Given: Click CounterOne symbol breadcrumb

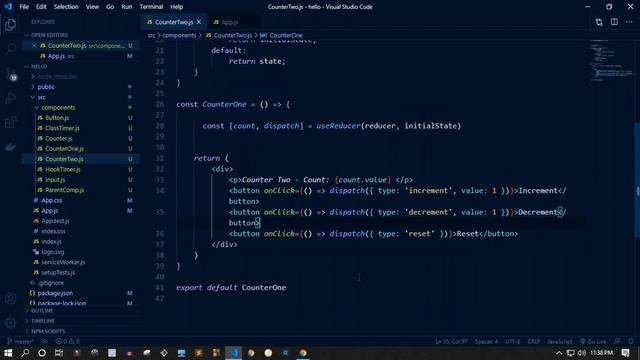Looking at the screenshot, I should pyautogui.click(x=282, y=35).
